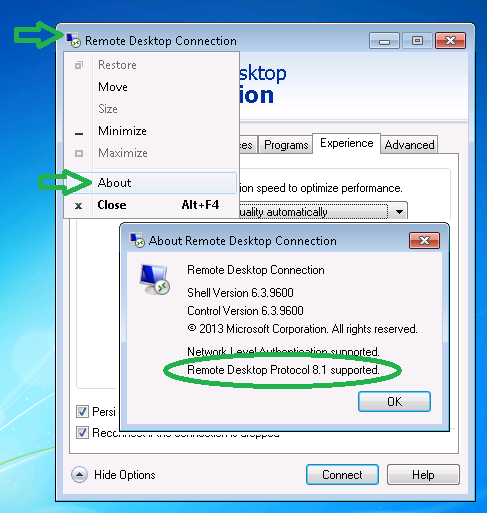Switch to the Advanced tab
This screenshot has height=513, width=487.
point(409,145)
